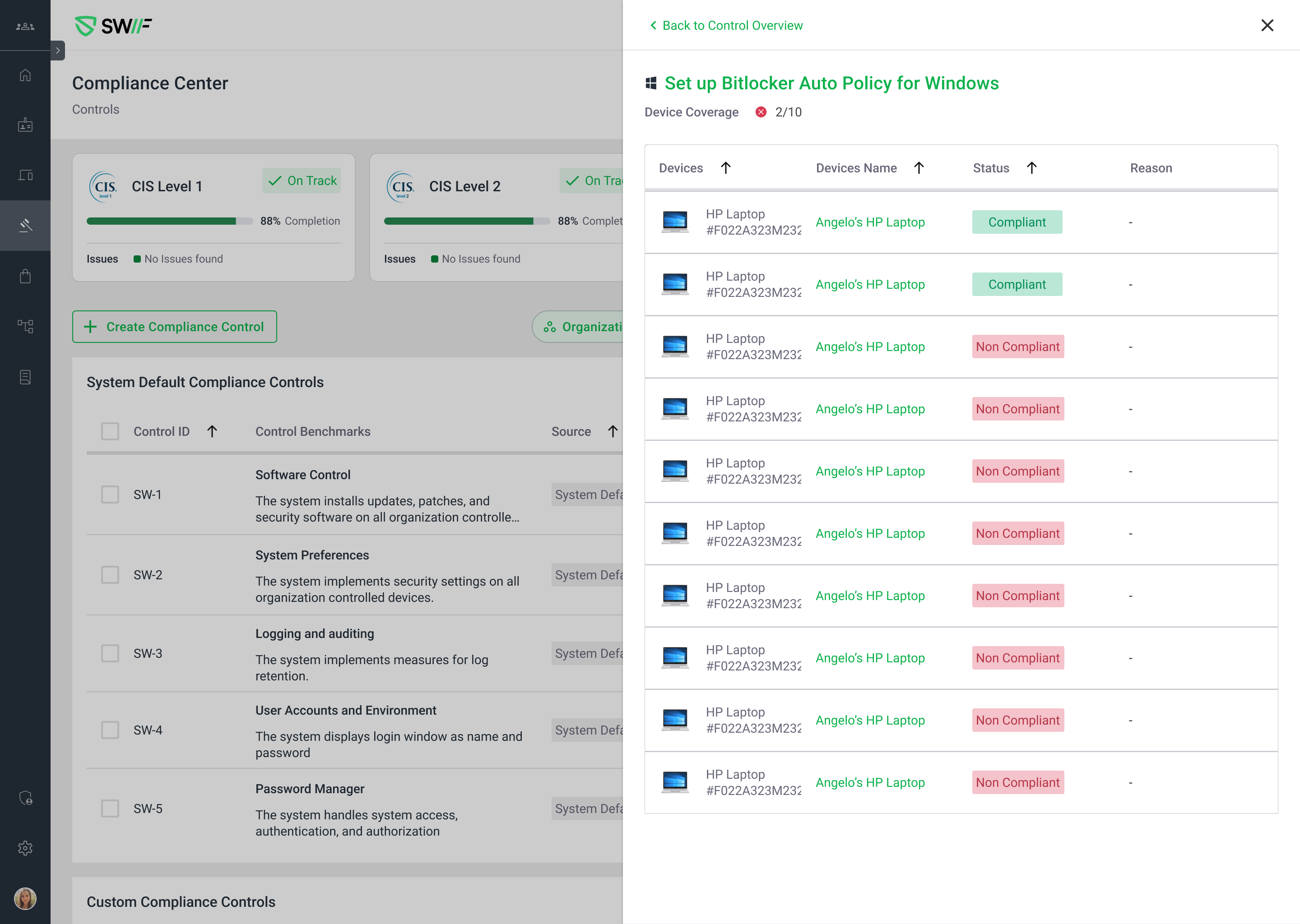Open the Software Control benchmark title
Viewport: 1300px width, 924px height.
click(x=303, y=475)
